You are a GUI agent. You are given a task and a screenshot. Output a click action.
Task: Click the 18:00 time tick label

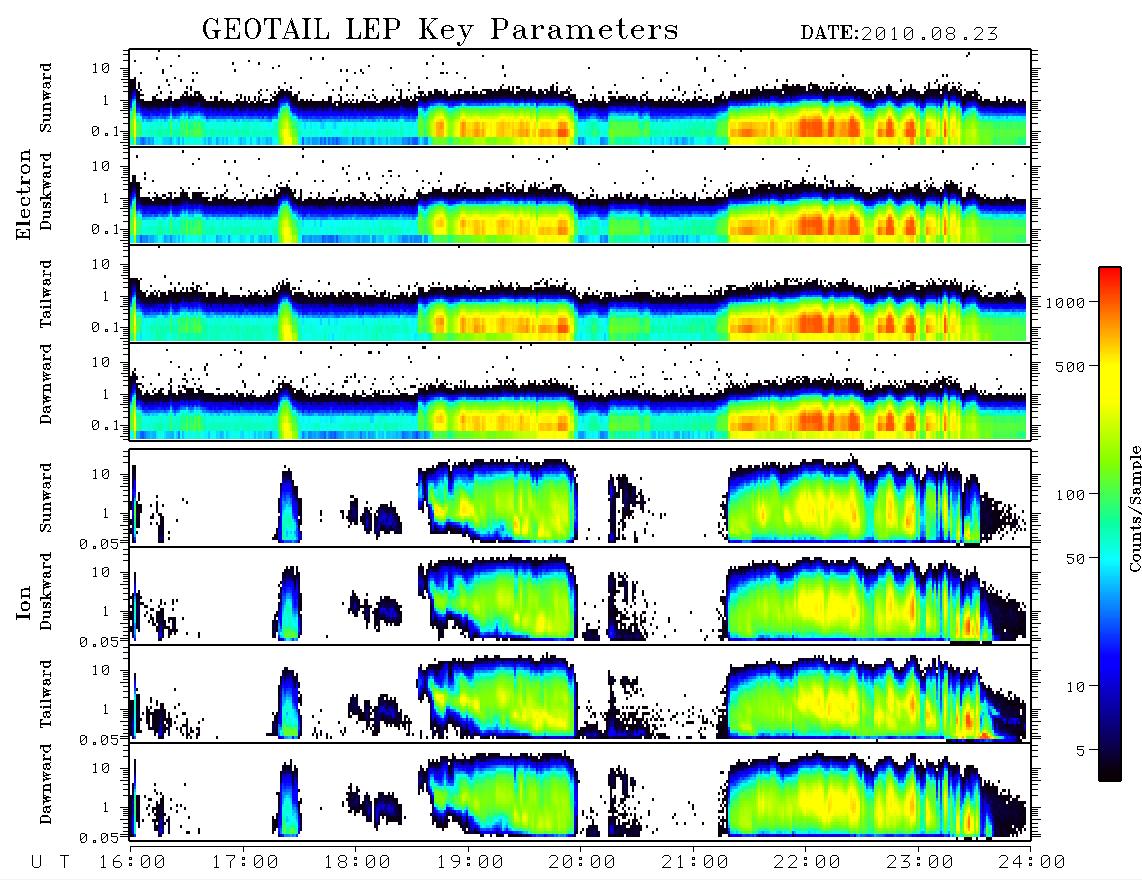[357, 863]
